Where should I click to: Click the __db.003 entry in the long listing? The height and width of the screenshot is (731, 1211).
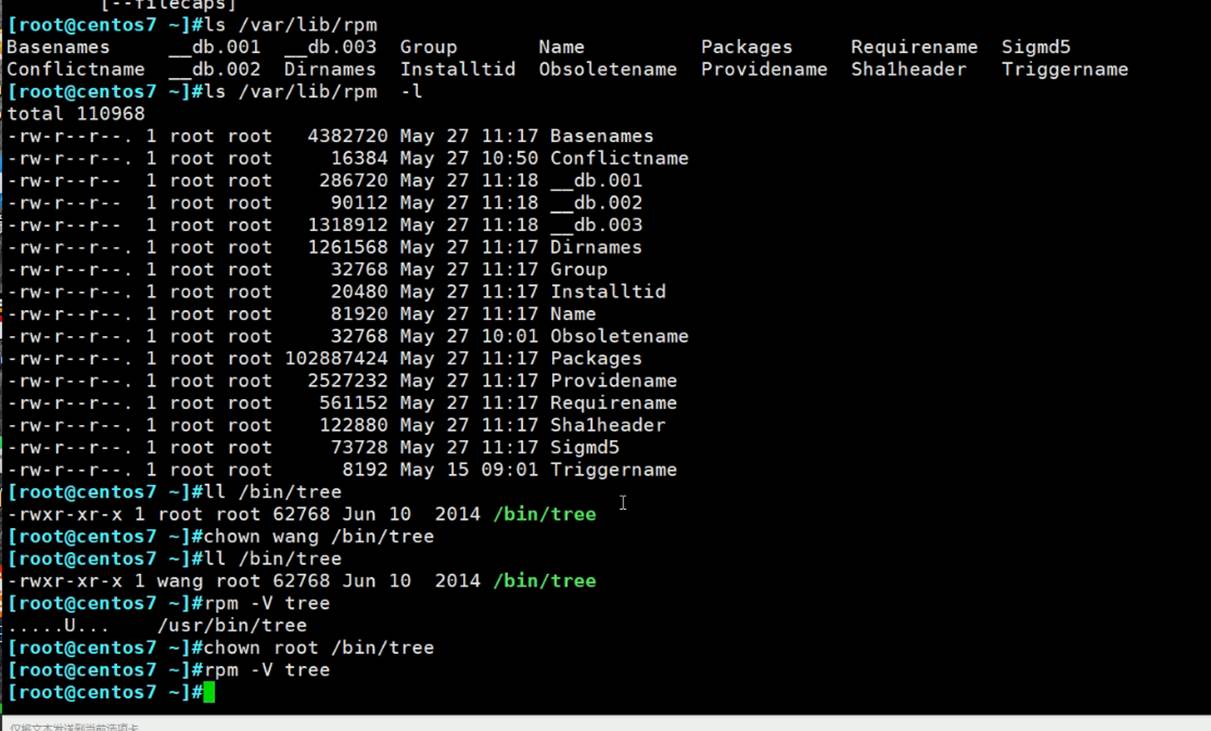[596, 225]
